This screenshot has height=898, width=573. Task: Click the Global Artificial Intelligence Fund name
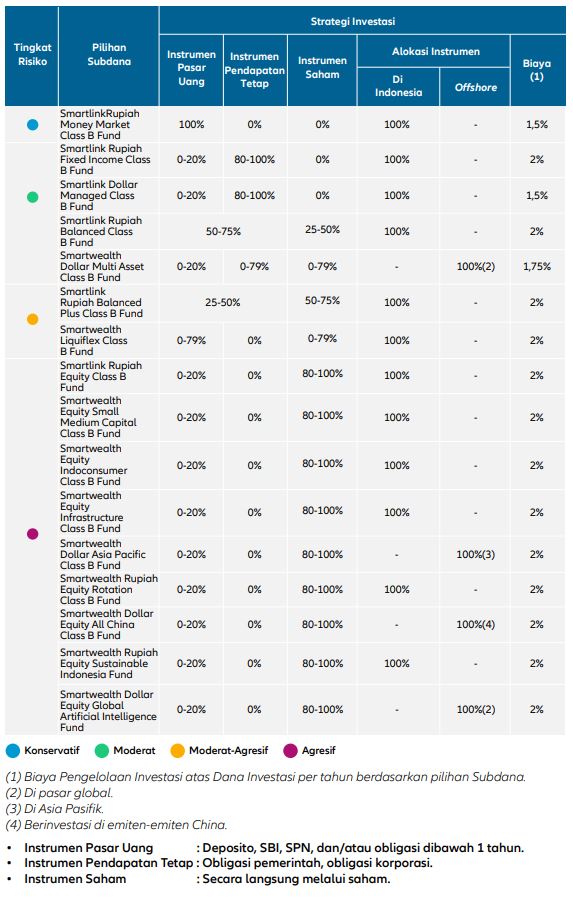pos(108,711)
